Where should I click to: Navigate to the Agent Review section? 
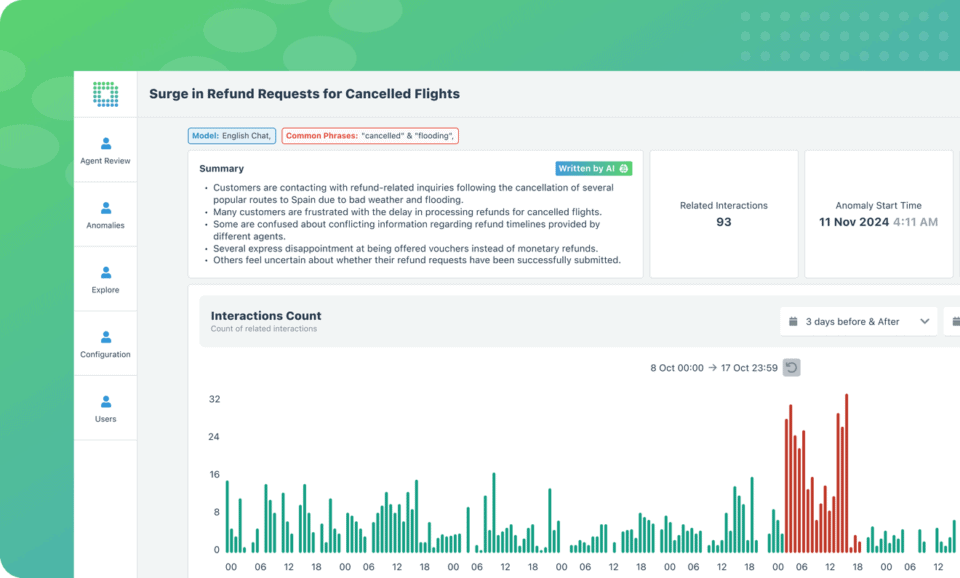pos(104,148)
